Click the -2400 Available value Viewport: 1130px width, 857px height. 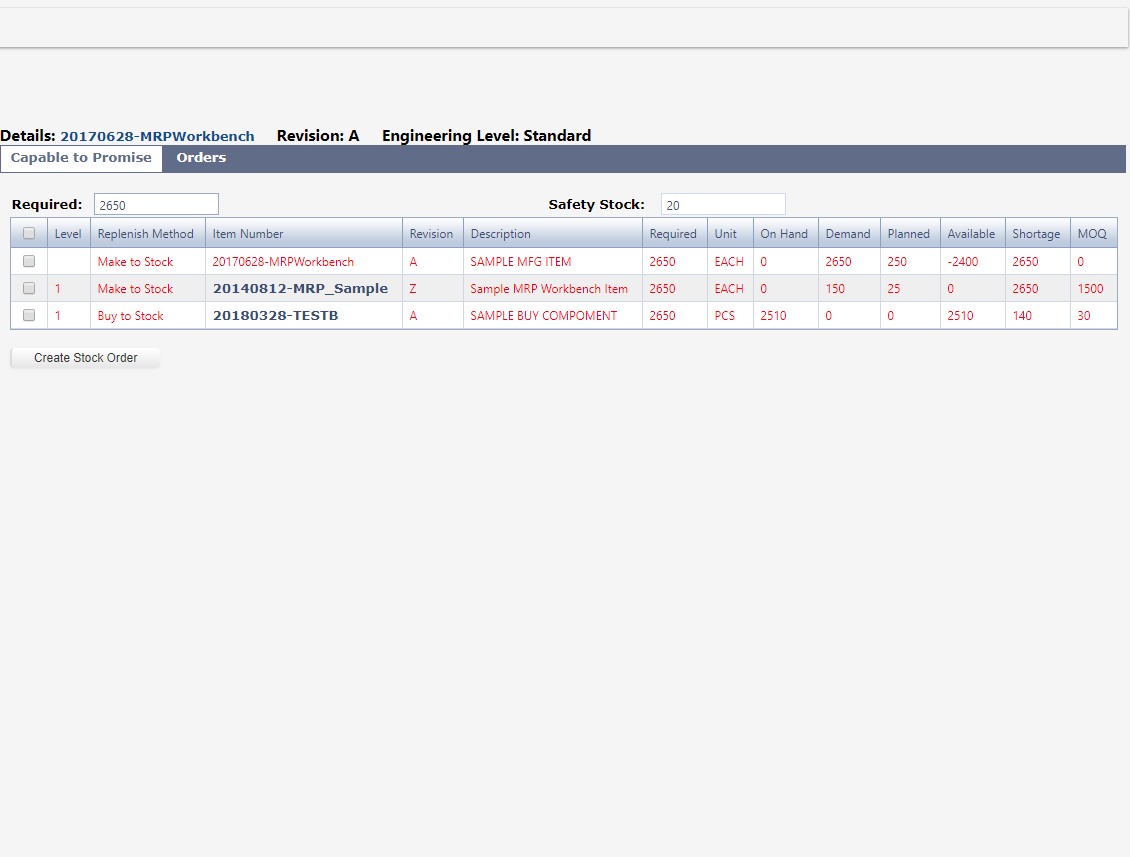tap(963, 262)
